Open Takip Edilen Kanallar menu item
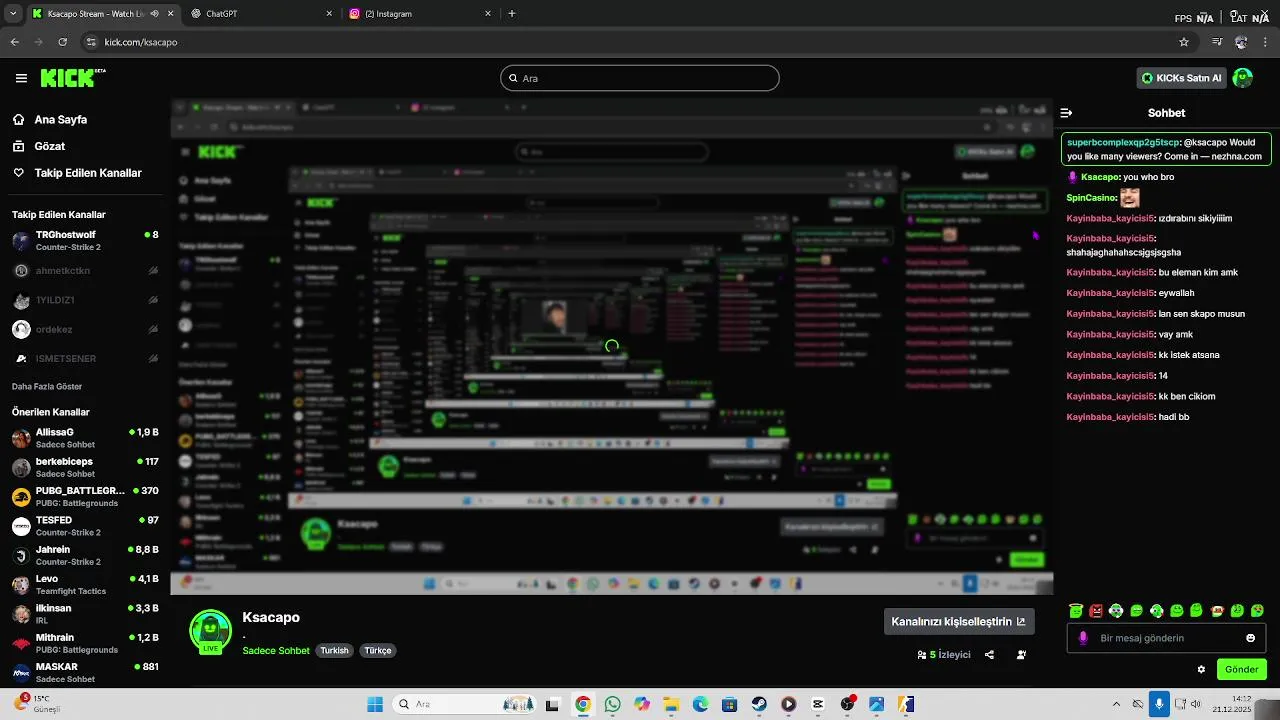 coord(78,173)
